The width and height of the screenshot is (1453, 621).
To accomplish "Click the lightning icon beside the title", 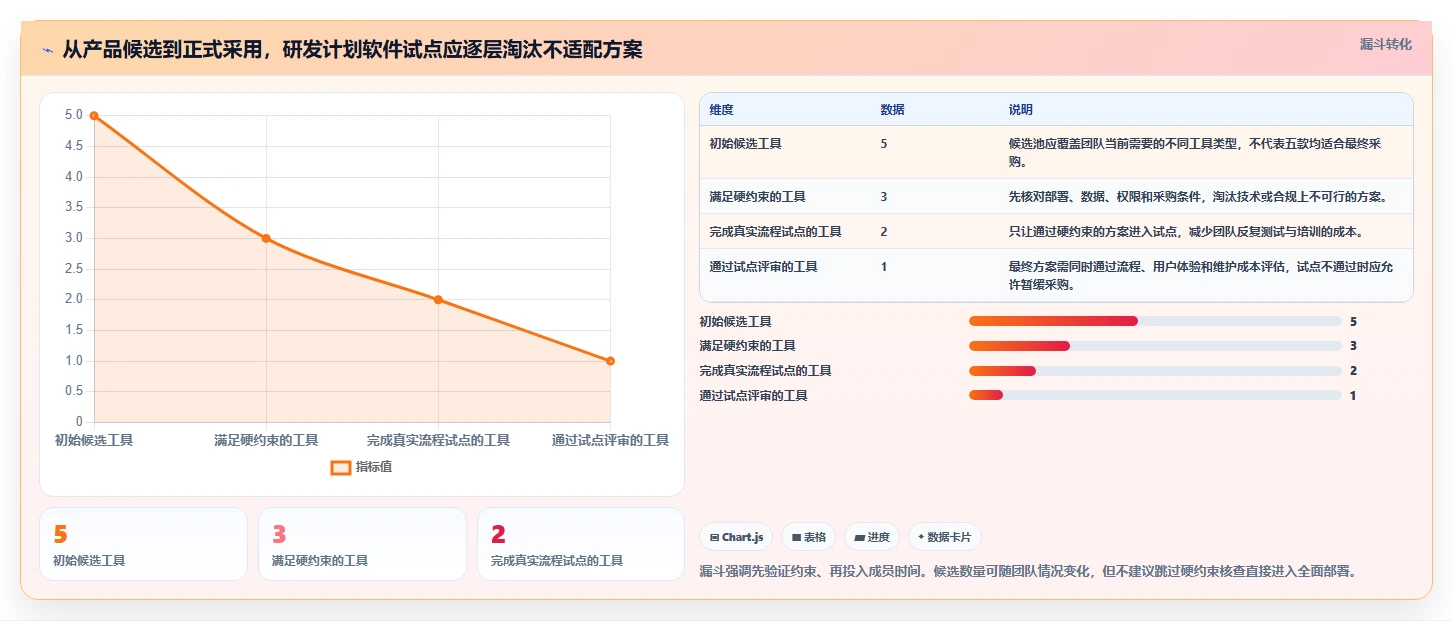I will coord(47,49).
